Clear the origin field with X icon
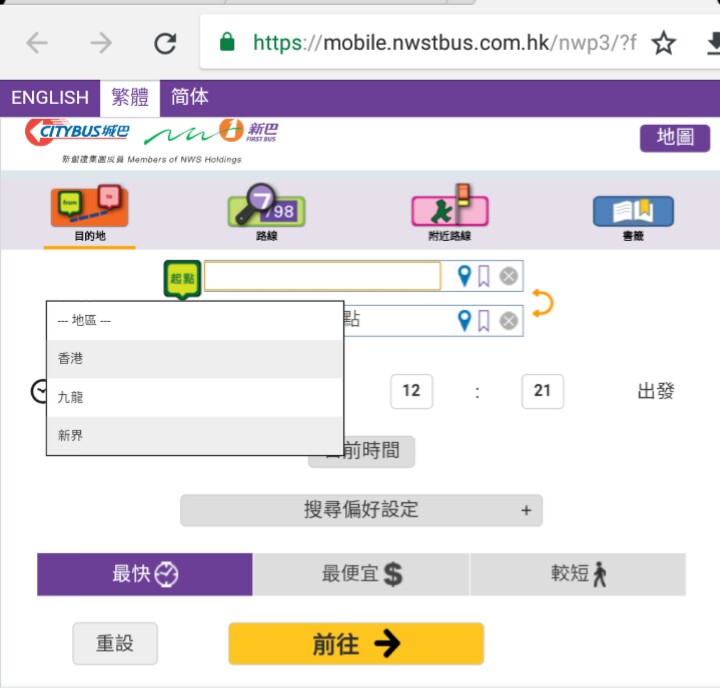This screenshot has width=720, height=688. (x=509, y=276)
